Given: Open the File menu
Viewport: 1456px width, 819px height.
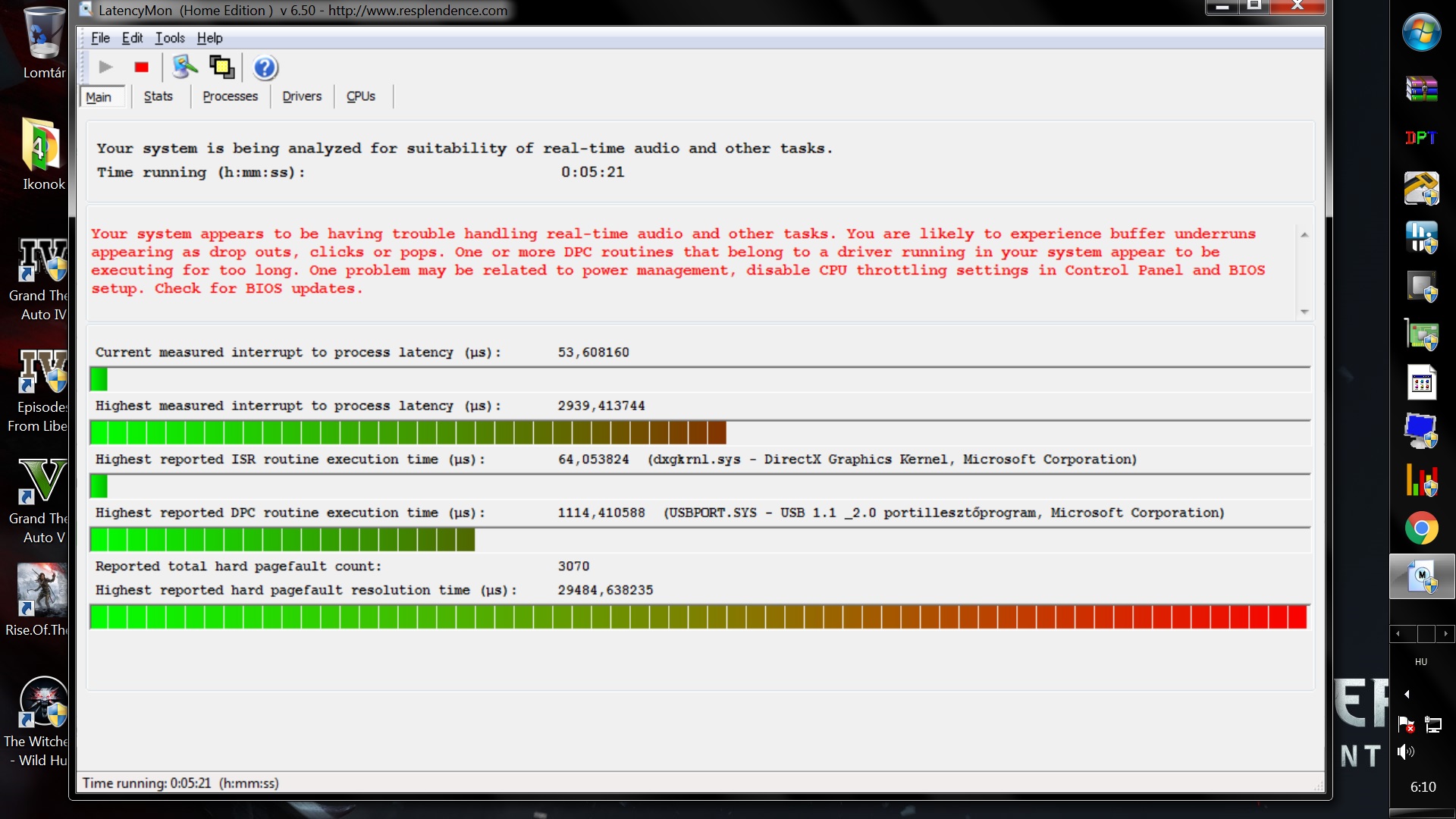Looking at the screenshot, I should (x=100, y=38).
